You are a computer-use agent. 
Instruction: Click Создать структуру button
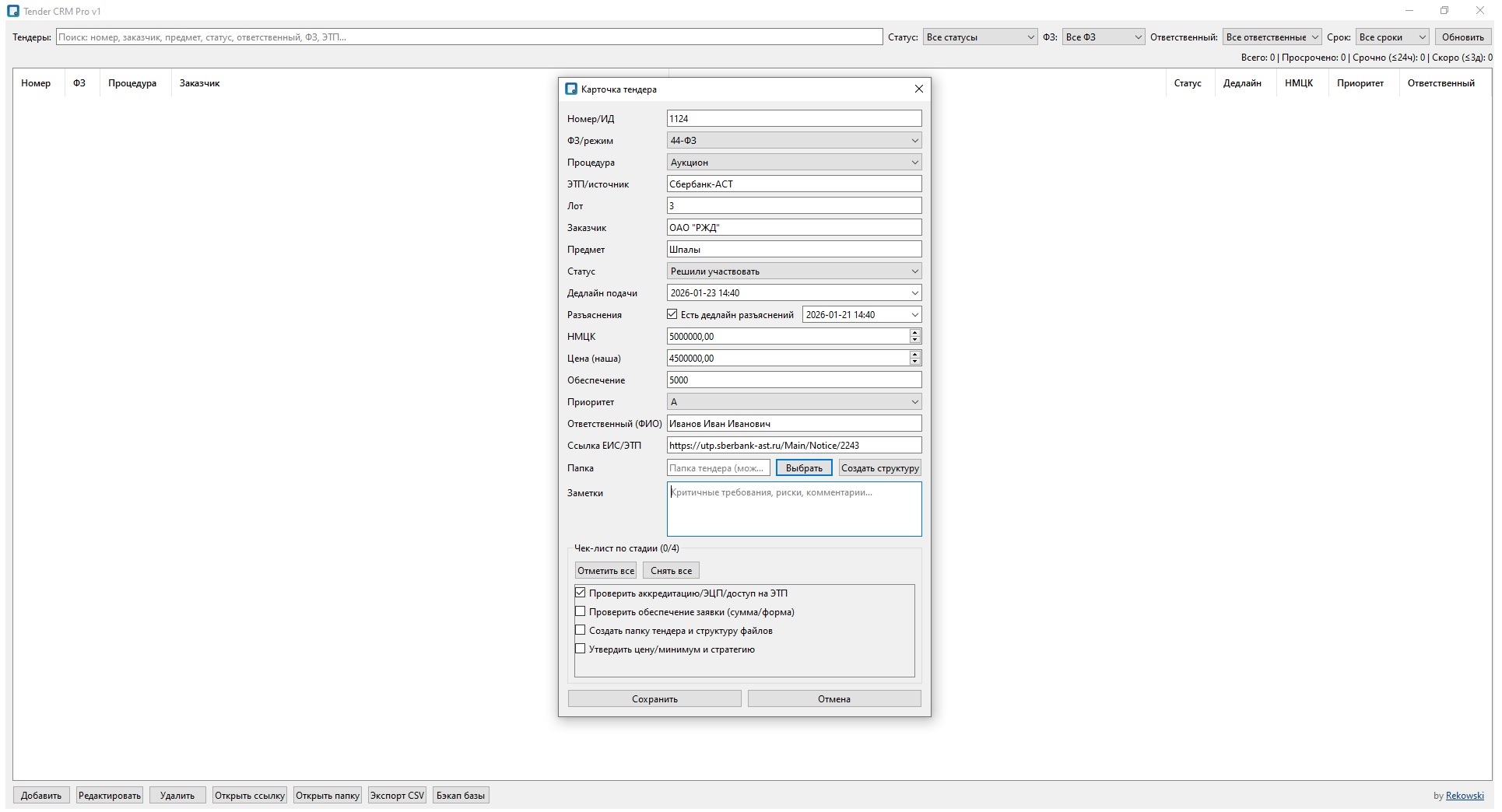[x=880, y=468]
